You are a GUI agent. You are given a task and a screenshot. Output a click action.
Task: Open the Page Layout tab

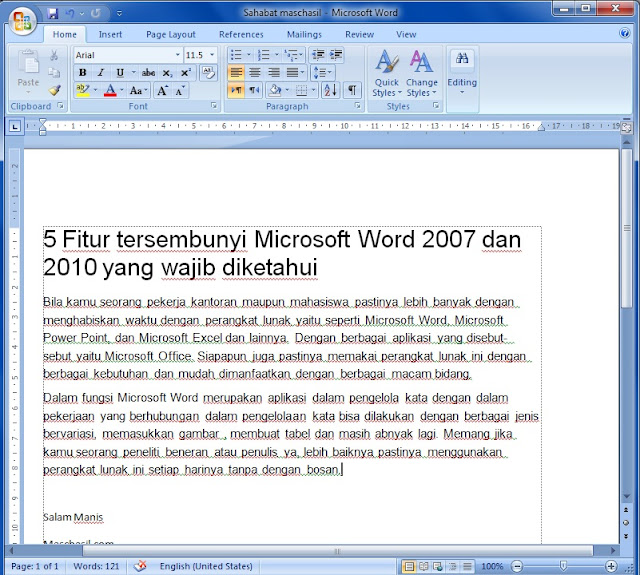click(x=171, y=34)
